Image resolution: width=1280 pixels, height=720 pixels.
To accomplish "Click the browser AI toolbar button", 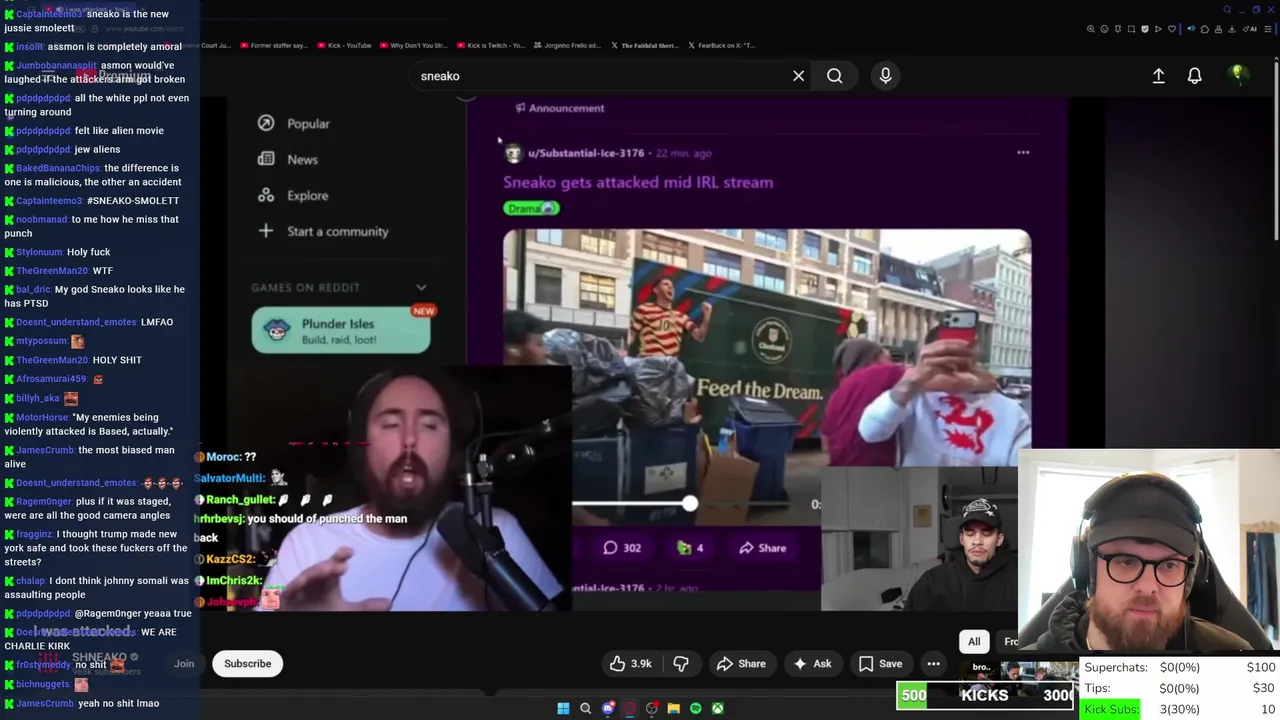I will 1252,29.
